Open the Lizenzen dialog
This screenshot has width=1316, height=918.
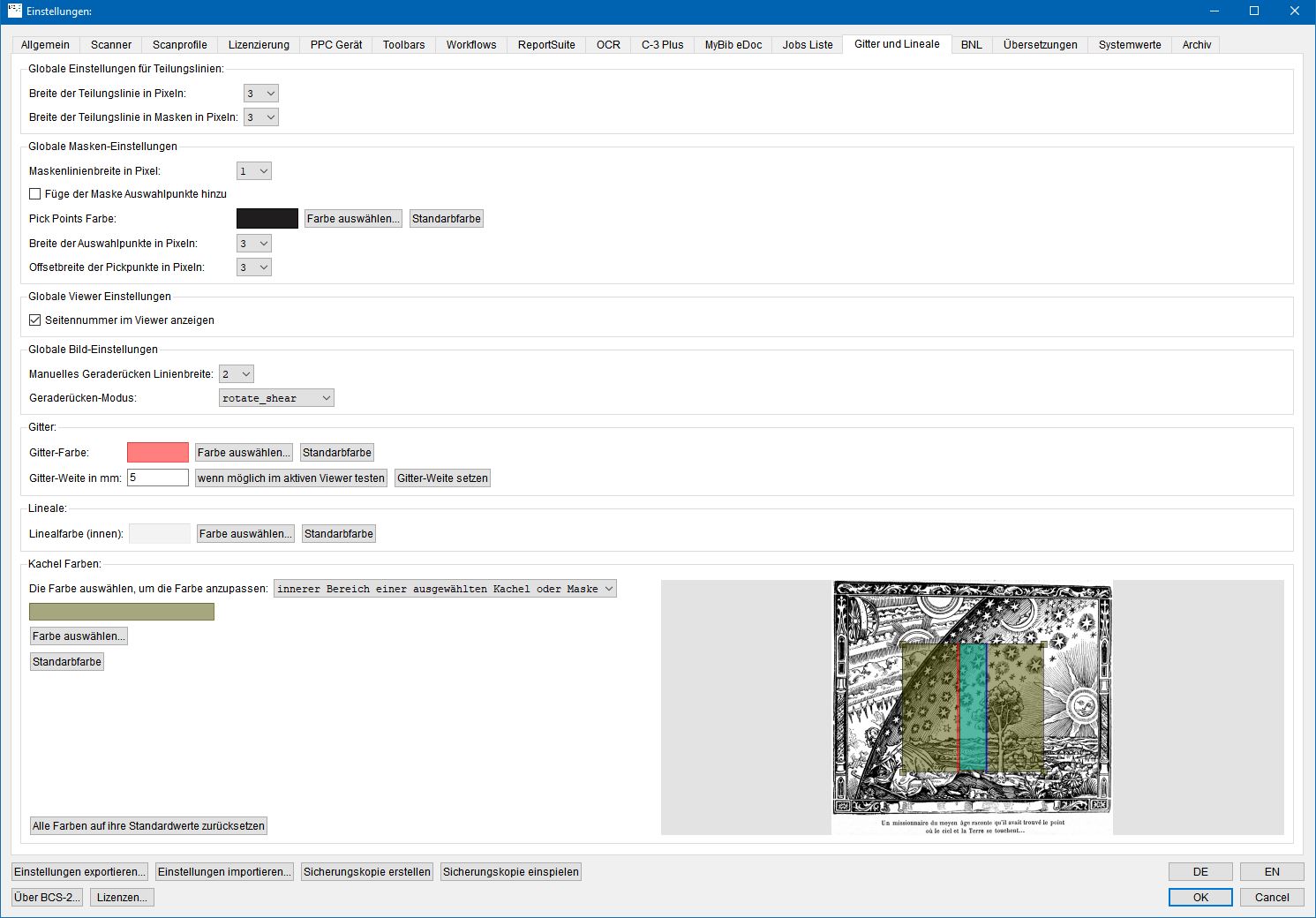point(122,898)
